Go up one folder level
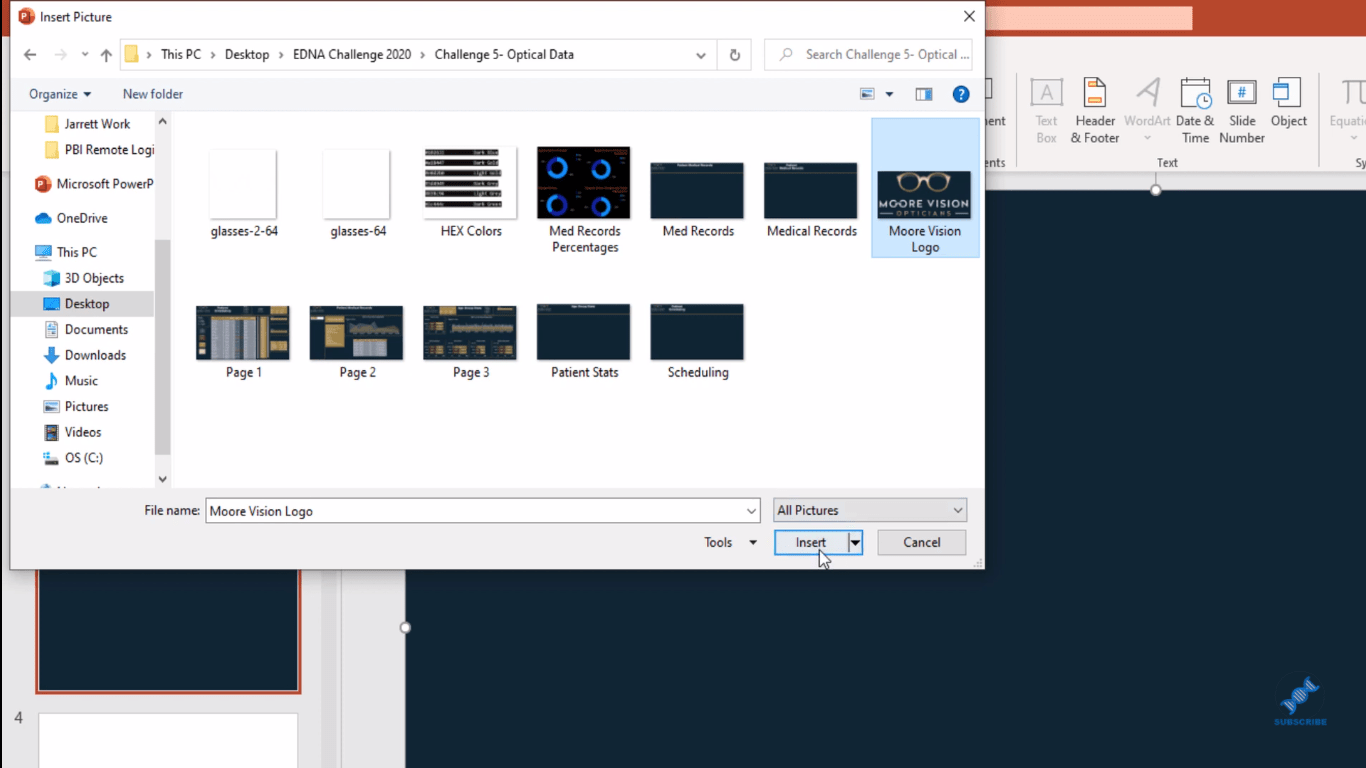The width and height of the screenshot is (1366, 768). [106, 55]
